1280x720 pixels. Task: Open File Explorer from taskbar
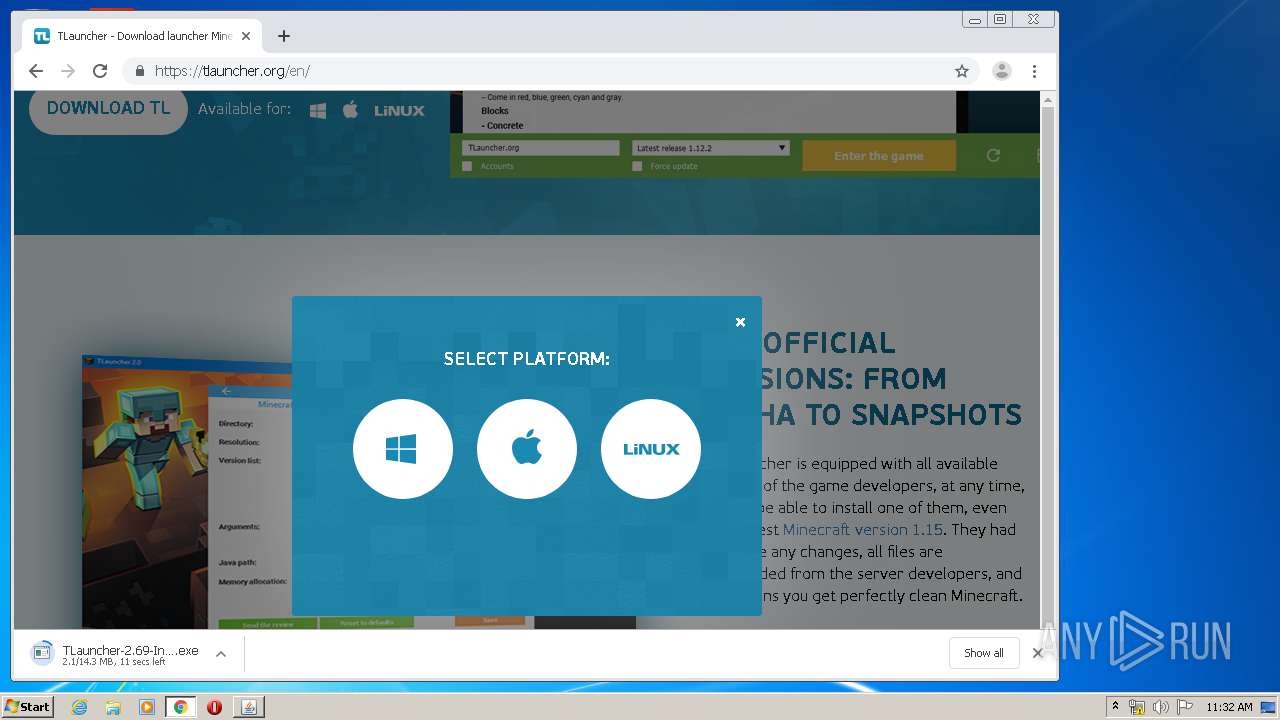pyautogui.click(x=113, y=707)
